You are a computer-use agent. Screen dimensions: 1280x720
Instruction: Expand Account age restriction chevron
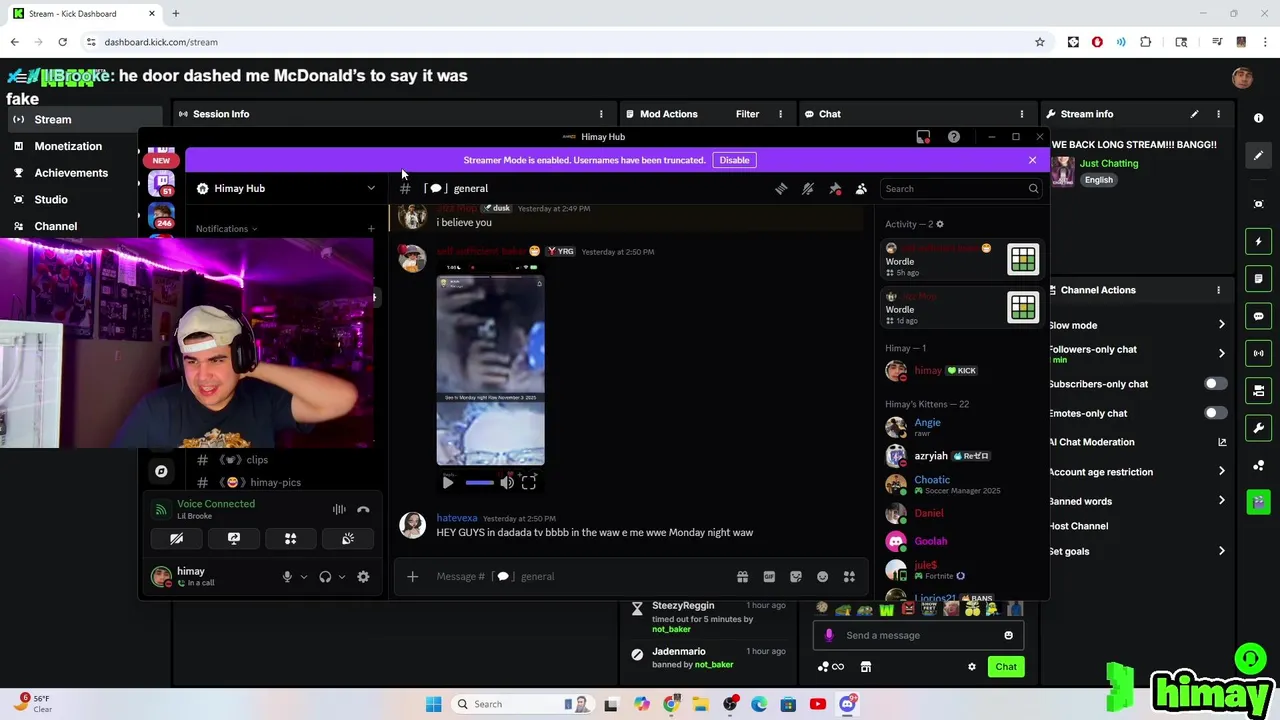[x=1221, y=472]
